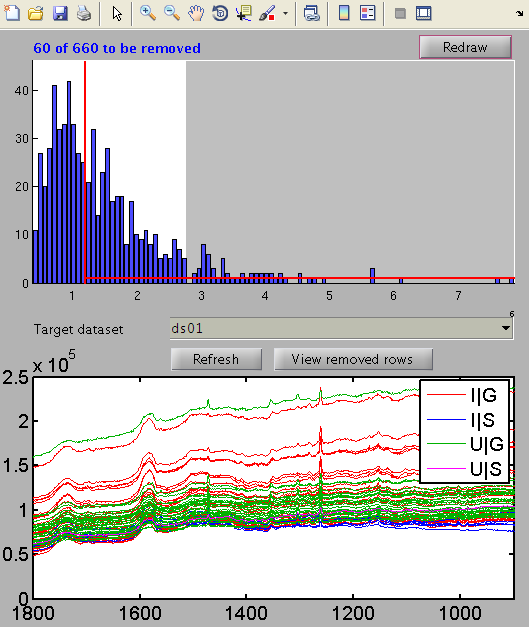
Task: Click the Print figure icon
Action: pyautogui.click(x=84, y=13)
